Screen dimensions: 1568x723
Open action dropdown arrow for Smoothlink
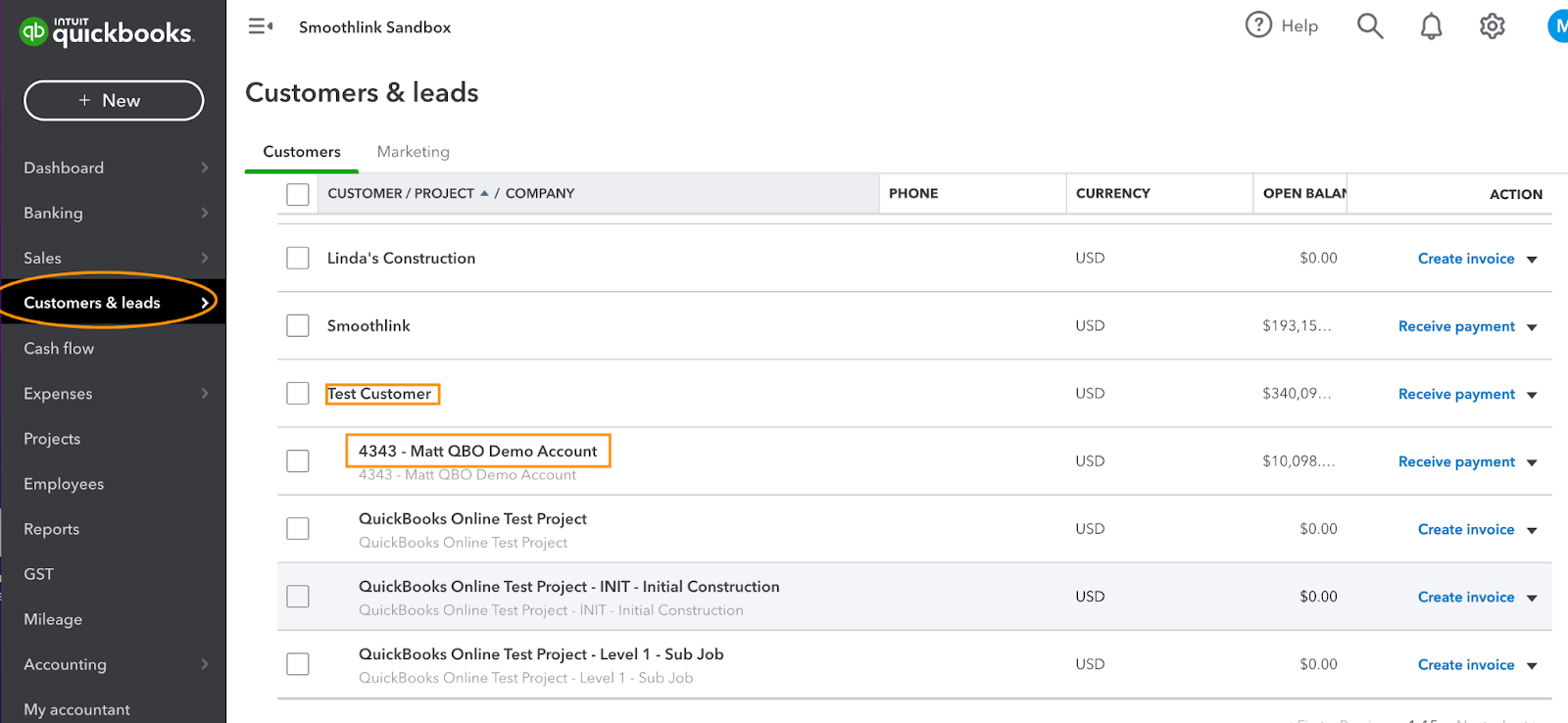[1532, 327]
